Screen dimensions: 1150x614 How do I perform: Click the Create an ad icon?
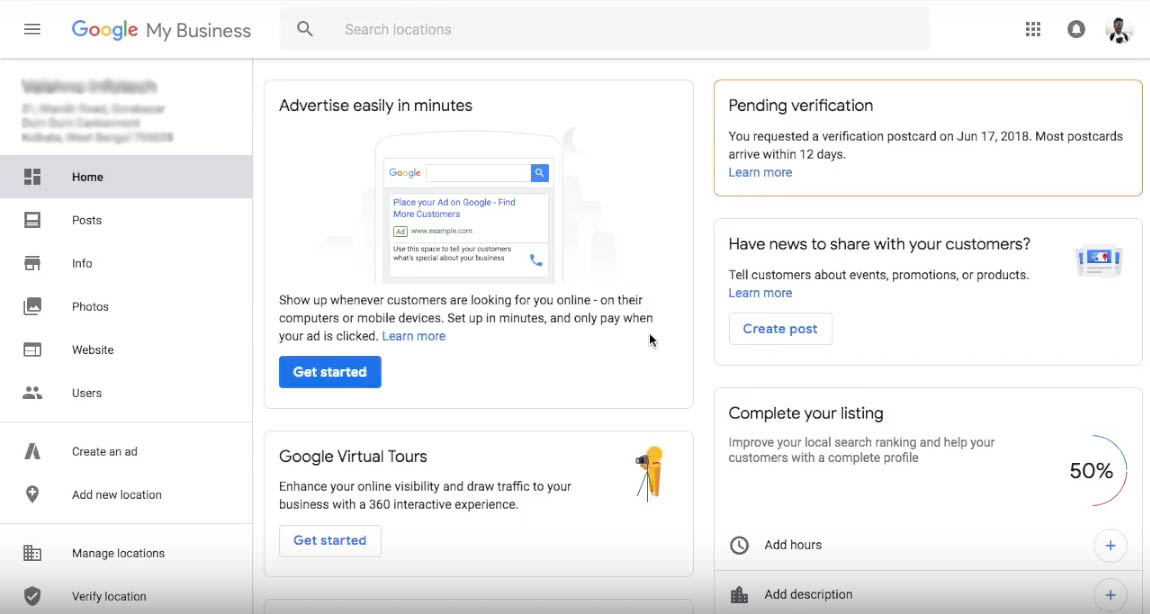pos(32,451)
